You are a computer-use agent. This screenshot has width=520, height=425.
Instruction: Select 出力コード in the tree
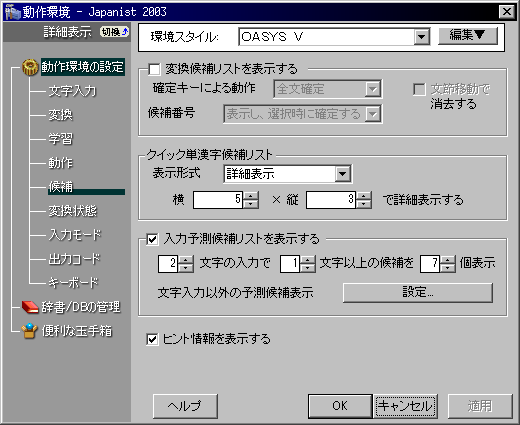click(x=74, y=259)
